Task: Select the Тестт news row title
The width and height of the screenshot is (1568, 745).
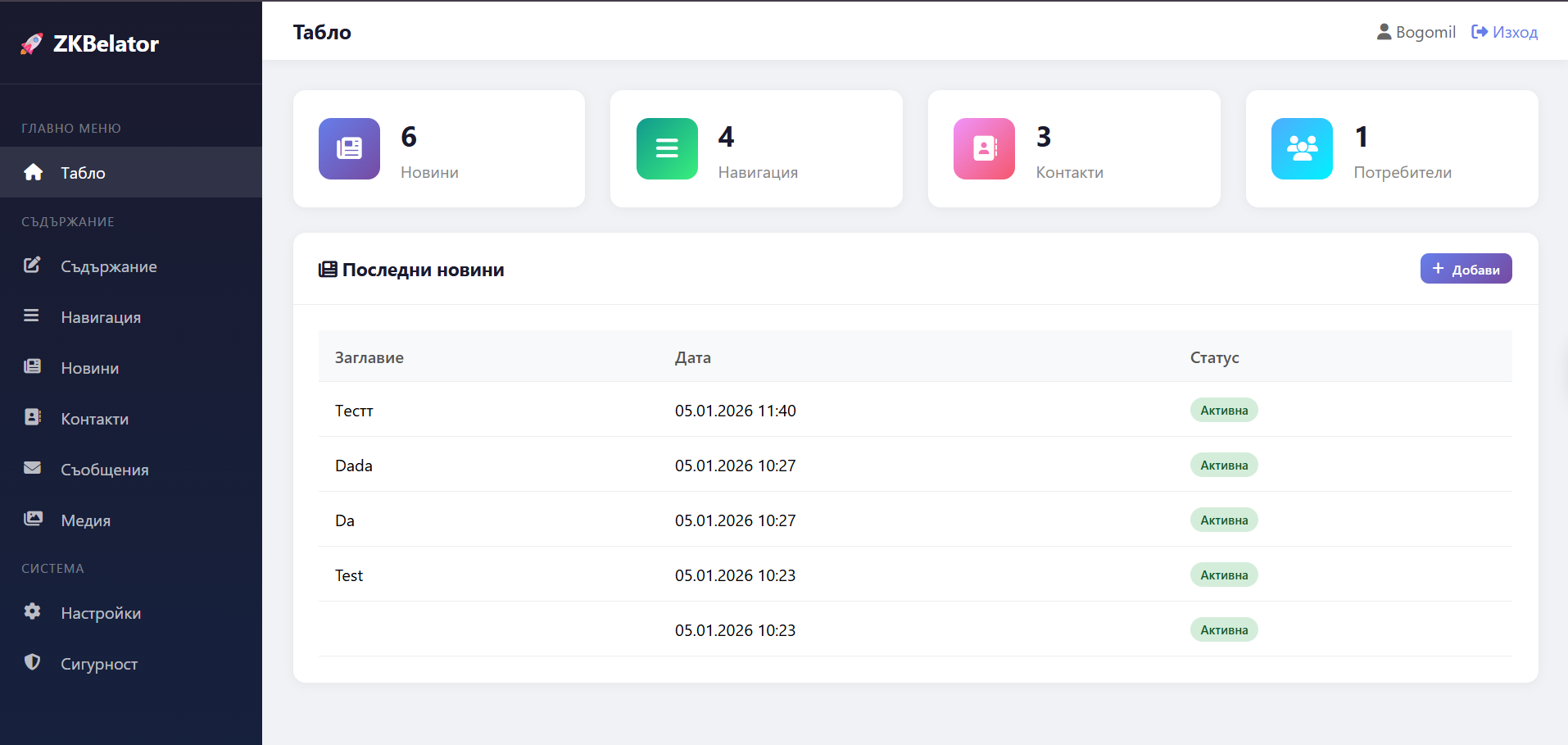Action: point(354,411)
